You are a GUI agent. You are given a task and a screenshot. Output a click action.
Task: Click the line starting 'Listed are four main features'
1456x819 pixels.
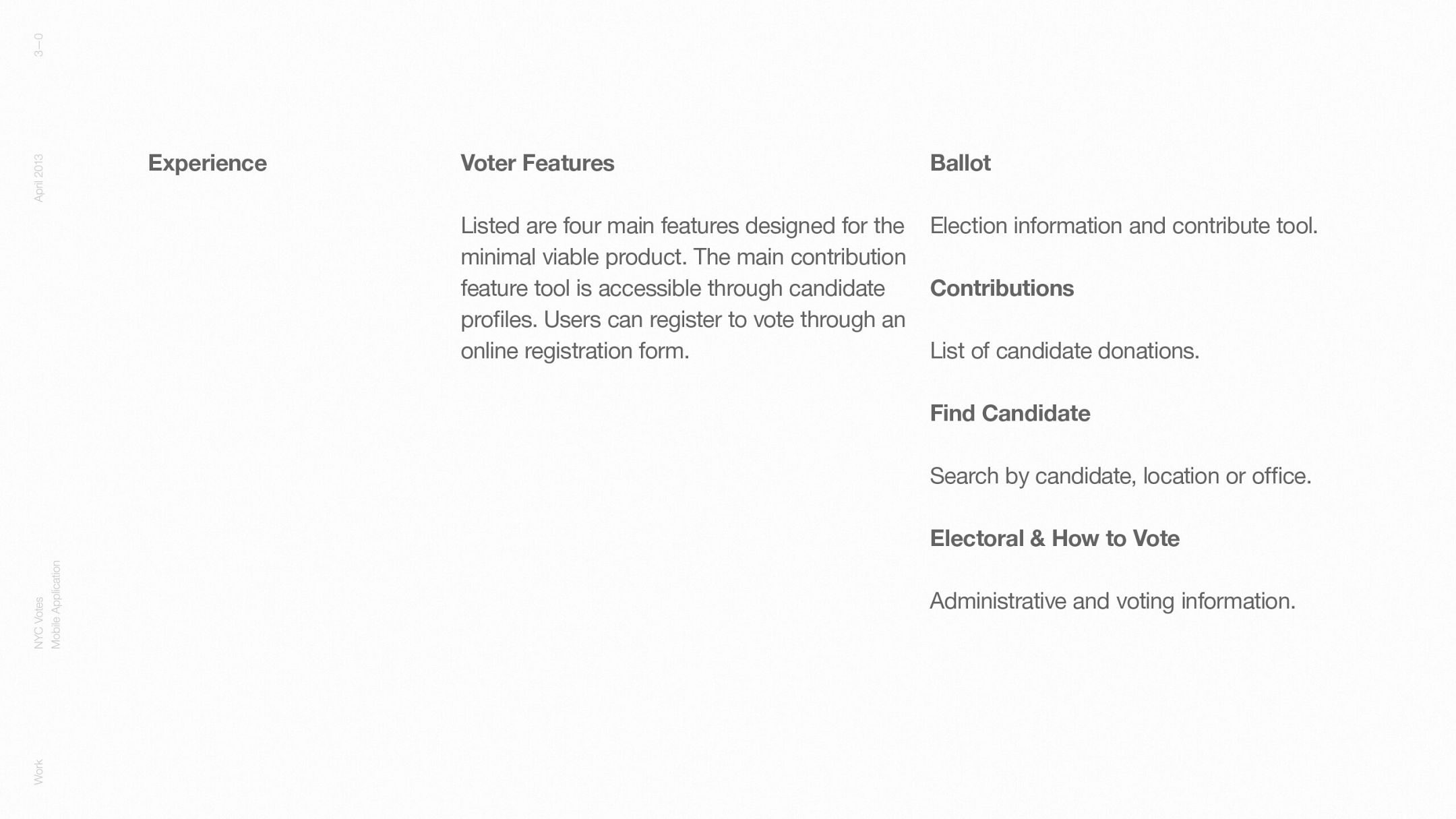coord(681,226)
